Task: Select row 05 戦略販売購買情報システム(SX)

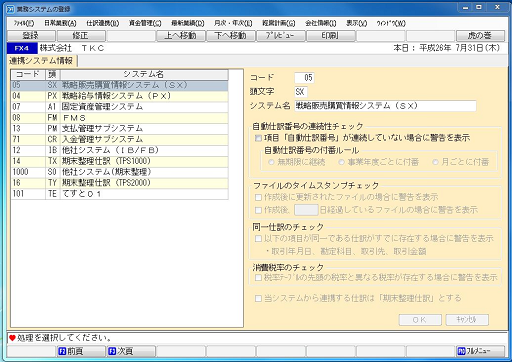Action: (x=120, y=85)
